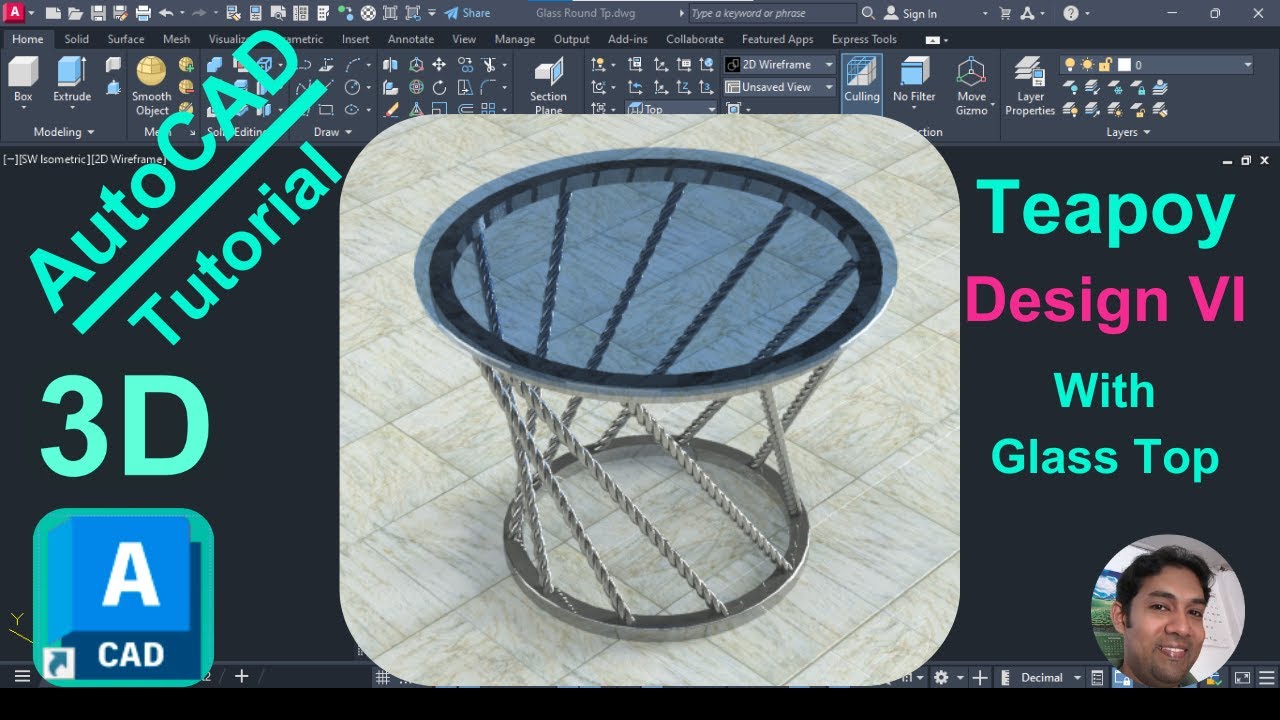Viewport: 1280px width, 720px height.
Task: Toggle layer 0 freeze sun icon
Action: pos(1088,65)
